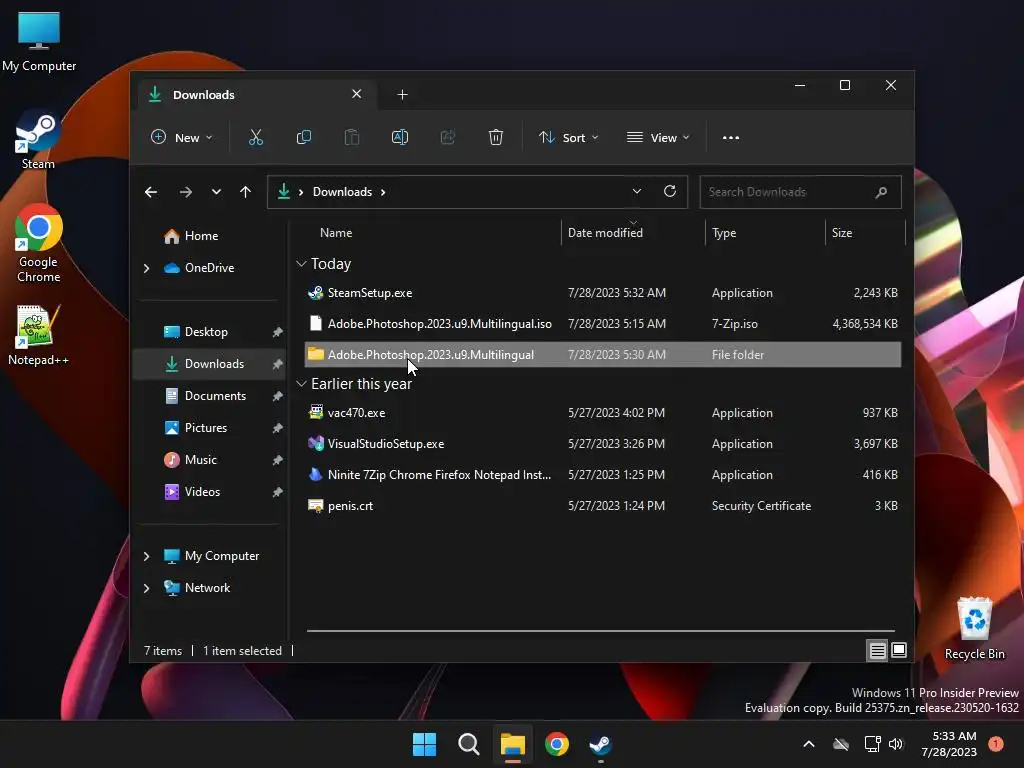Open the clock and date in taskbar
This screenshot has height=768, width=1024.
948,744
